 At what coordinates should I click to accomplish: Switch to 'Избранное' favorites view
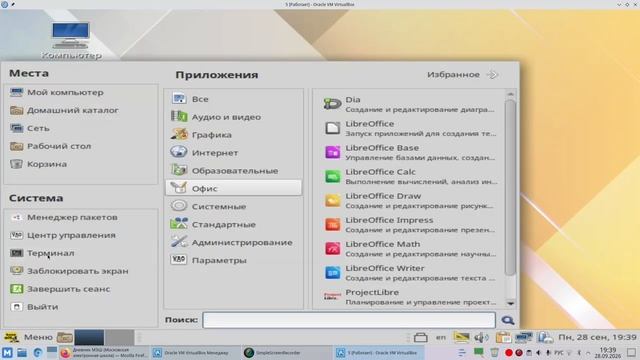tap(453, 74)
